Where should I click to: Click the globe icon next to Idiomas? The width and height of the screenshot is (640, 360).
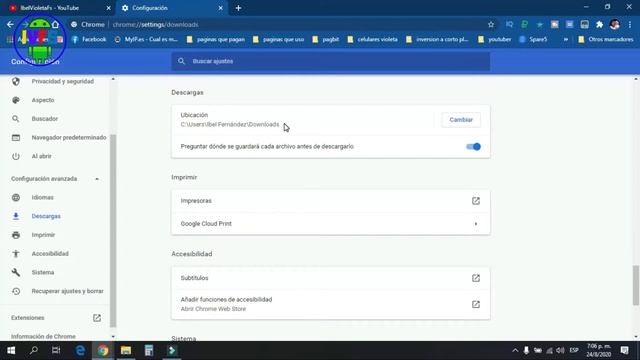coord(16,198)
